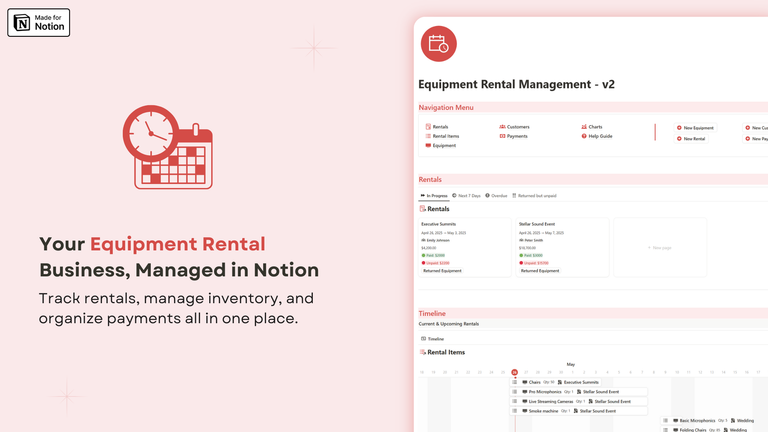Image resolution: width=768 pixels, height=432 pixels.
Task: Click the red today marker on timeline
Action: pyautogui.click(x=515, y=372)
